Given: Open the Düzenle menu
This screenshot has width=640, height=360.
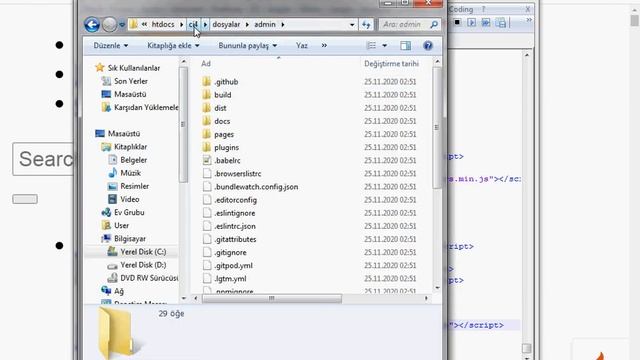Looking at the screenshot, I should tap(111, 46).
